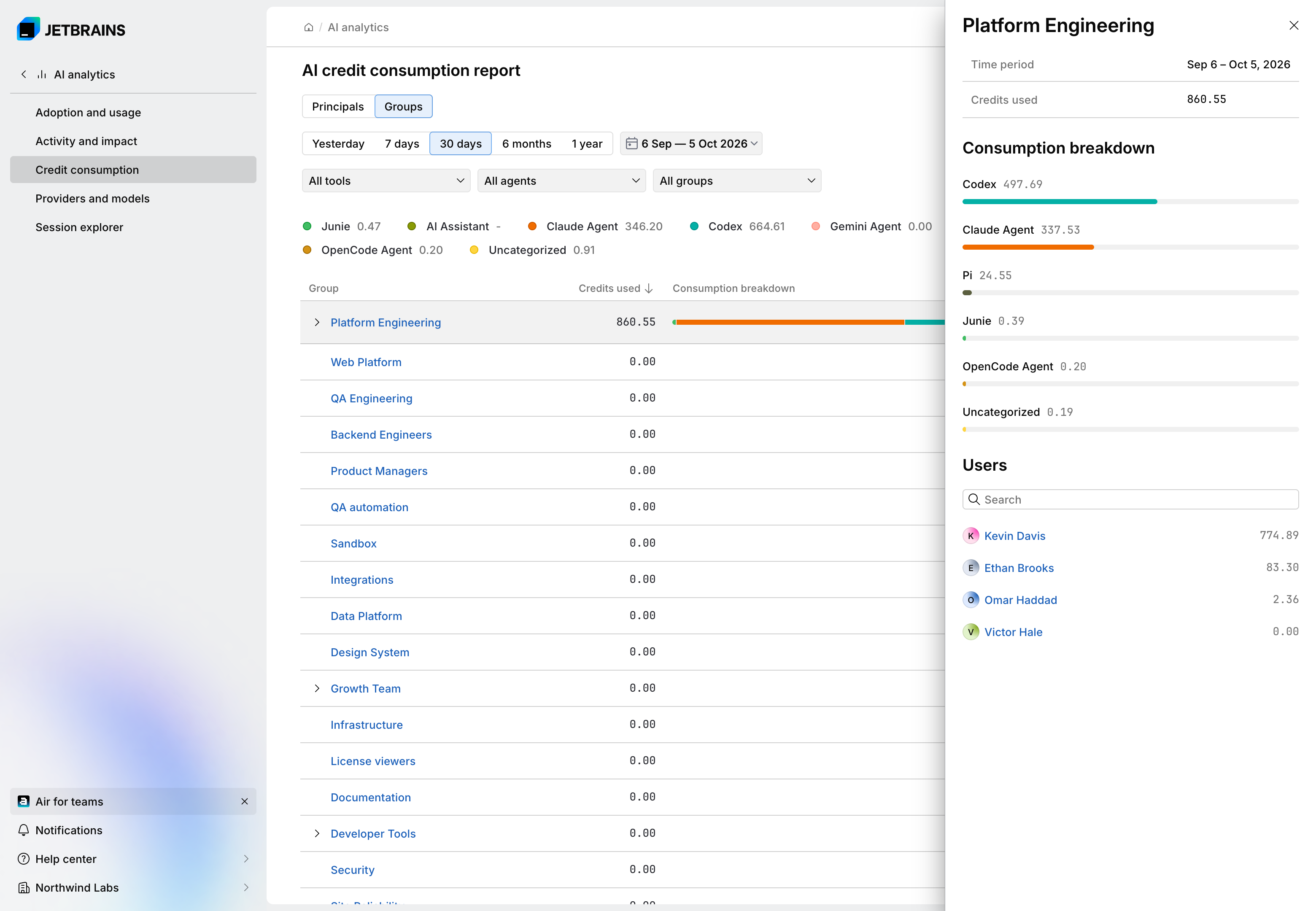Click the JetBrains logo

pos(71,29)
